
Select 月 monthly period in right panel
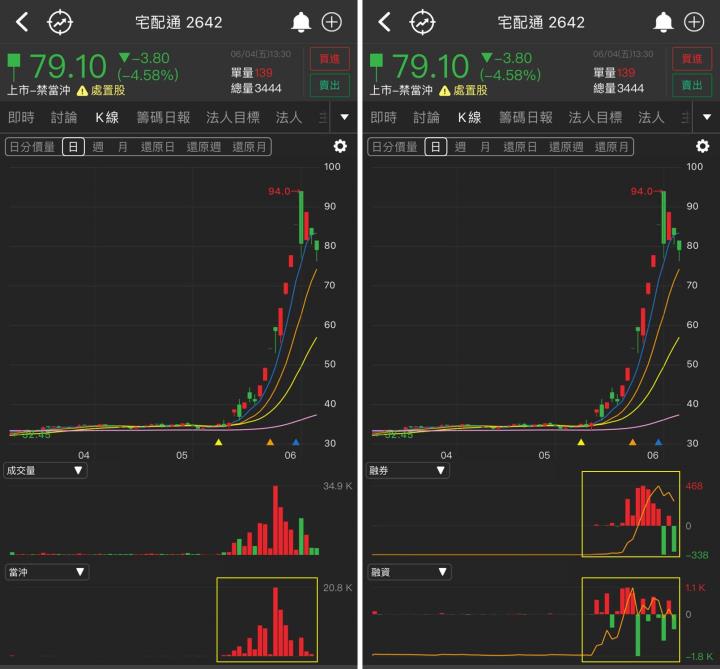point(485,147)
